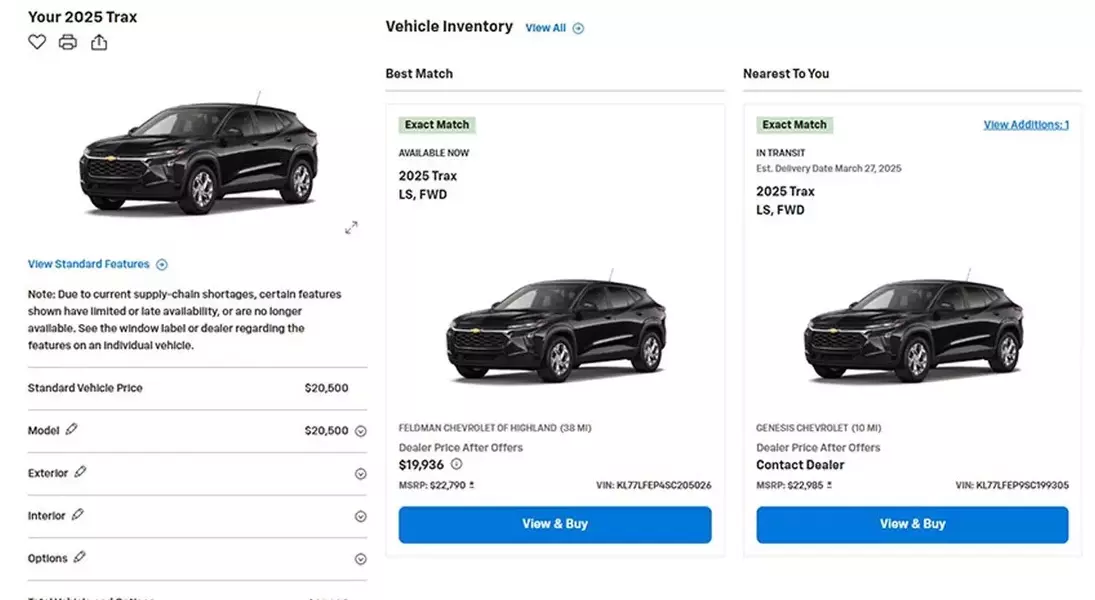Image resolution: width=1095 pixels, height=600 pixels.
Task: Click View Additions: 1 link
Action: (x=1026, y=124)
